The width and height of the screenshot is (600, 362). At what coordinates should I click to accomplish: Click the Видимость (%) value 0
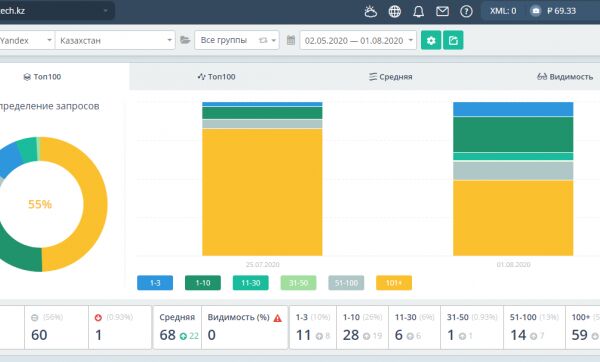coord(212,335)
